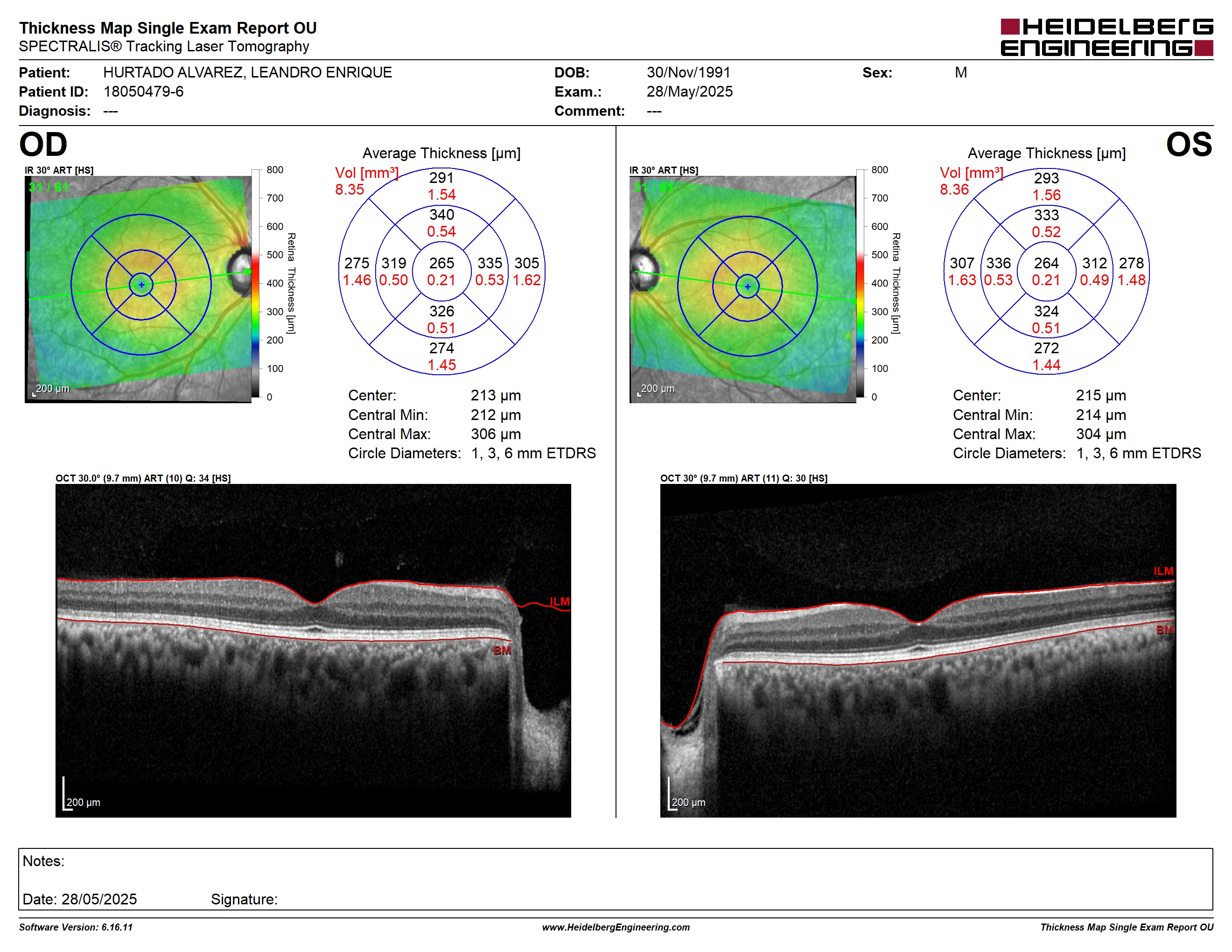
Task: Click the OD Center value 213 µm
Action: pos(496,395)
